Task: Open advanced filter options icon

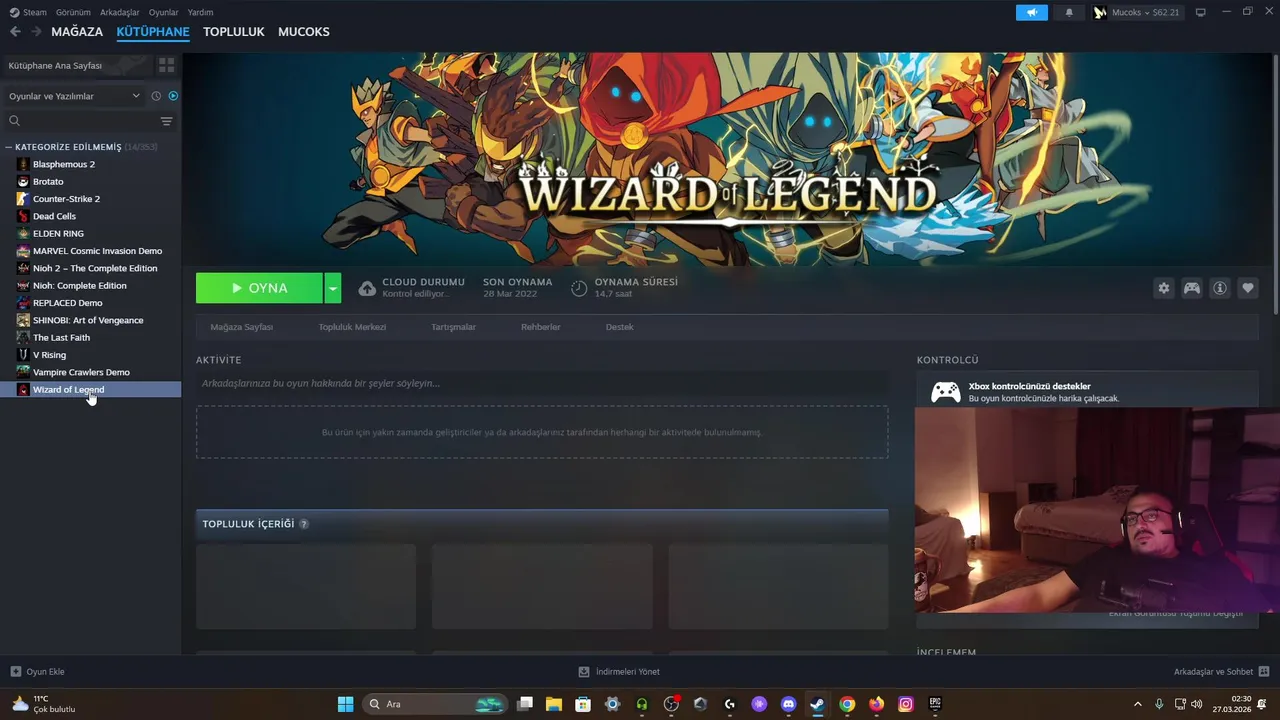Action: [x=166, y=121]
